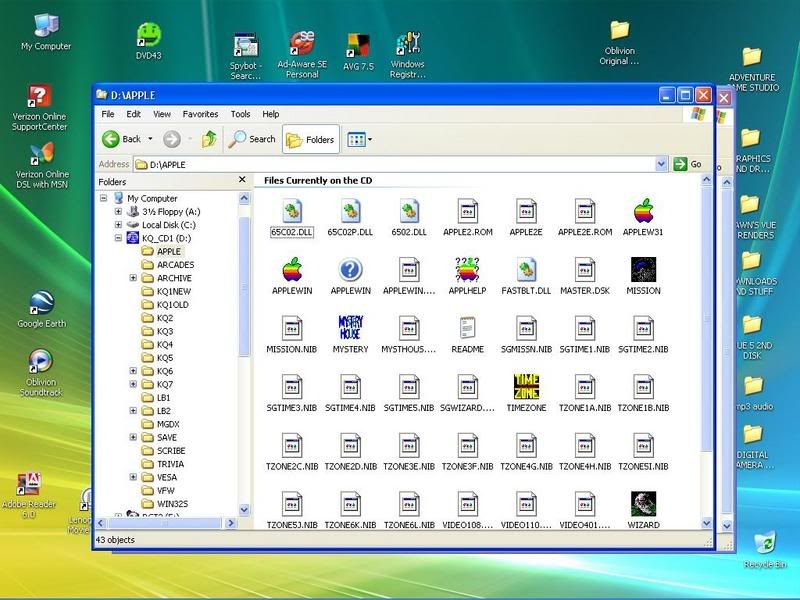Screen dimensions: 800x600
Task: Open the File menu
Action: (108, 114)
